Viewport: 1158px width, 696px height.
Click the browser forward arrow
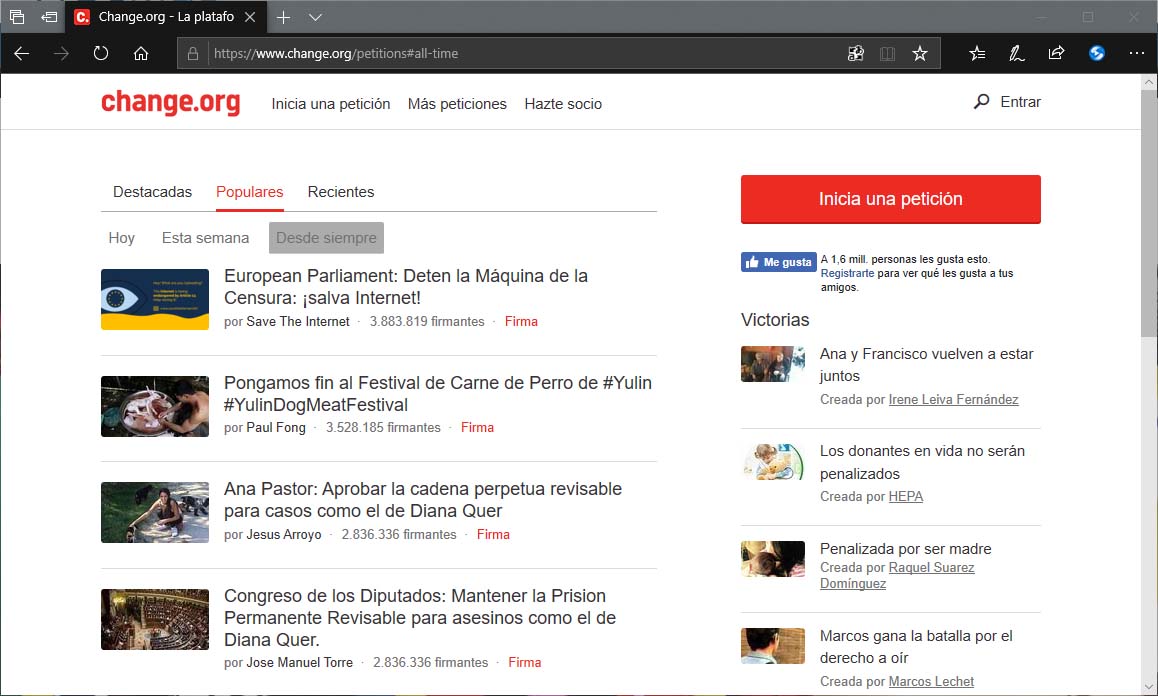coord(61,53)
